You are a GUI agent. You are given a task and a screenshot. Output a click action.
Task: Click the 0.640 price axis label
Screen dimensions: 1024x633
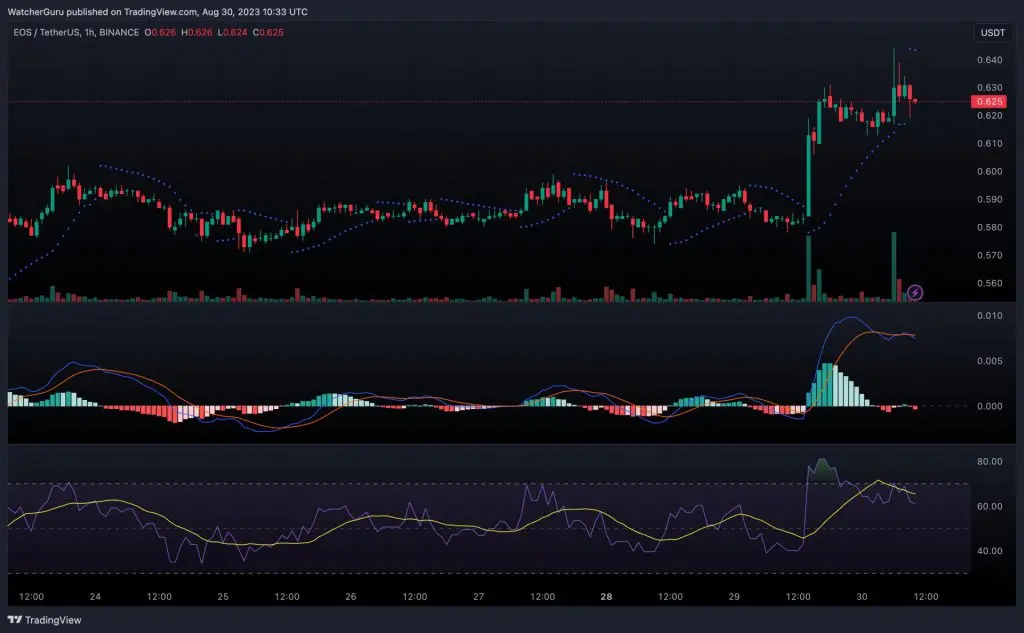click(989, 59)
